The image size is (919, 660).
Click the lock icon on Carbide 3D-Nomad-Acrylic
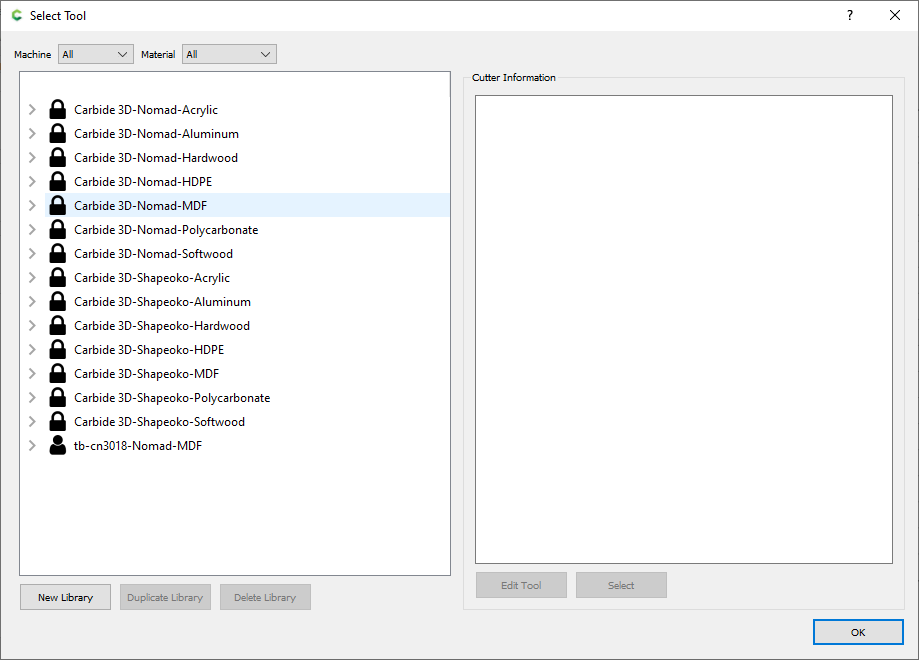click(57, 109)
